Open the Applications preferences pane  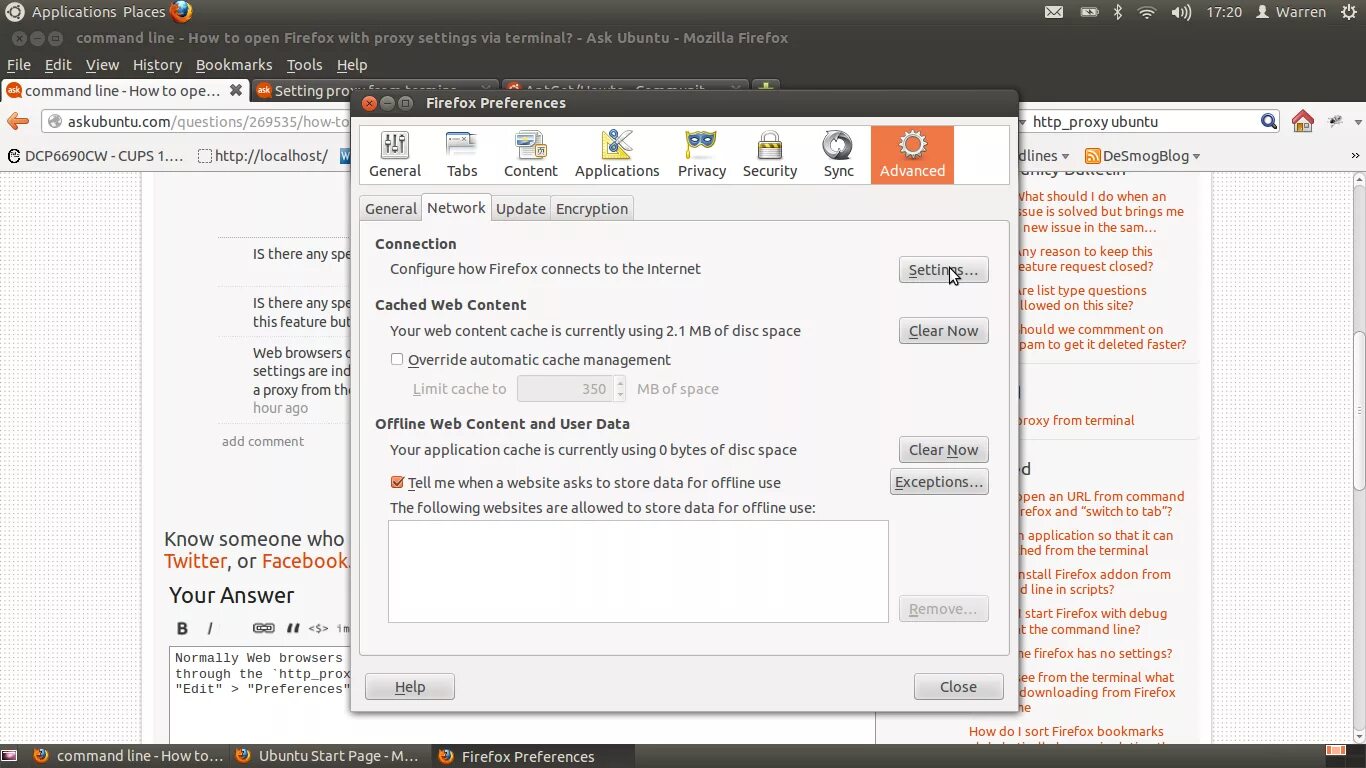click(617, 155)
